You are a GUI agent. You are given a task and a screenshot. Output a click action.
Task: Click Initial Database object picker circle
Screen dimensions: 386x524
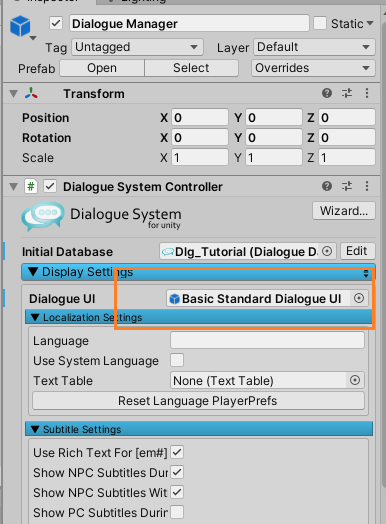327,251
